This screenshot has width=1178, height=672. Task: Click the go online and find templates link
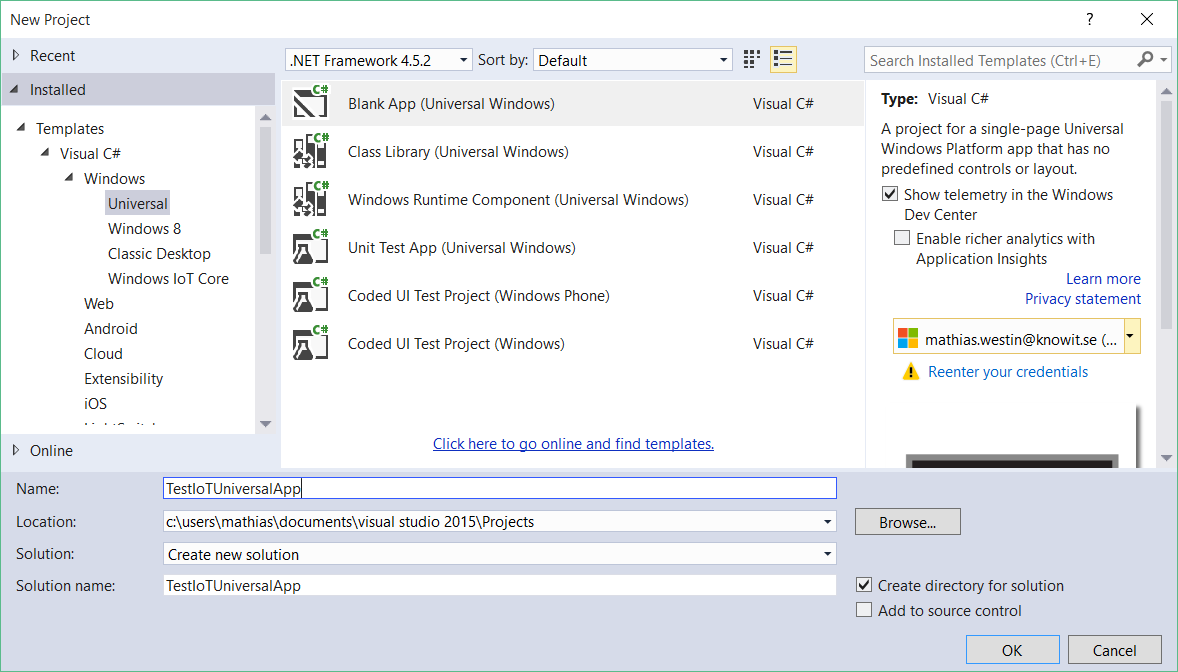pos(573,443)
